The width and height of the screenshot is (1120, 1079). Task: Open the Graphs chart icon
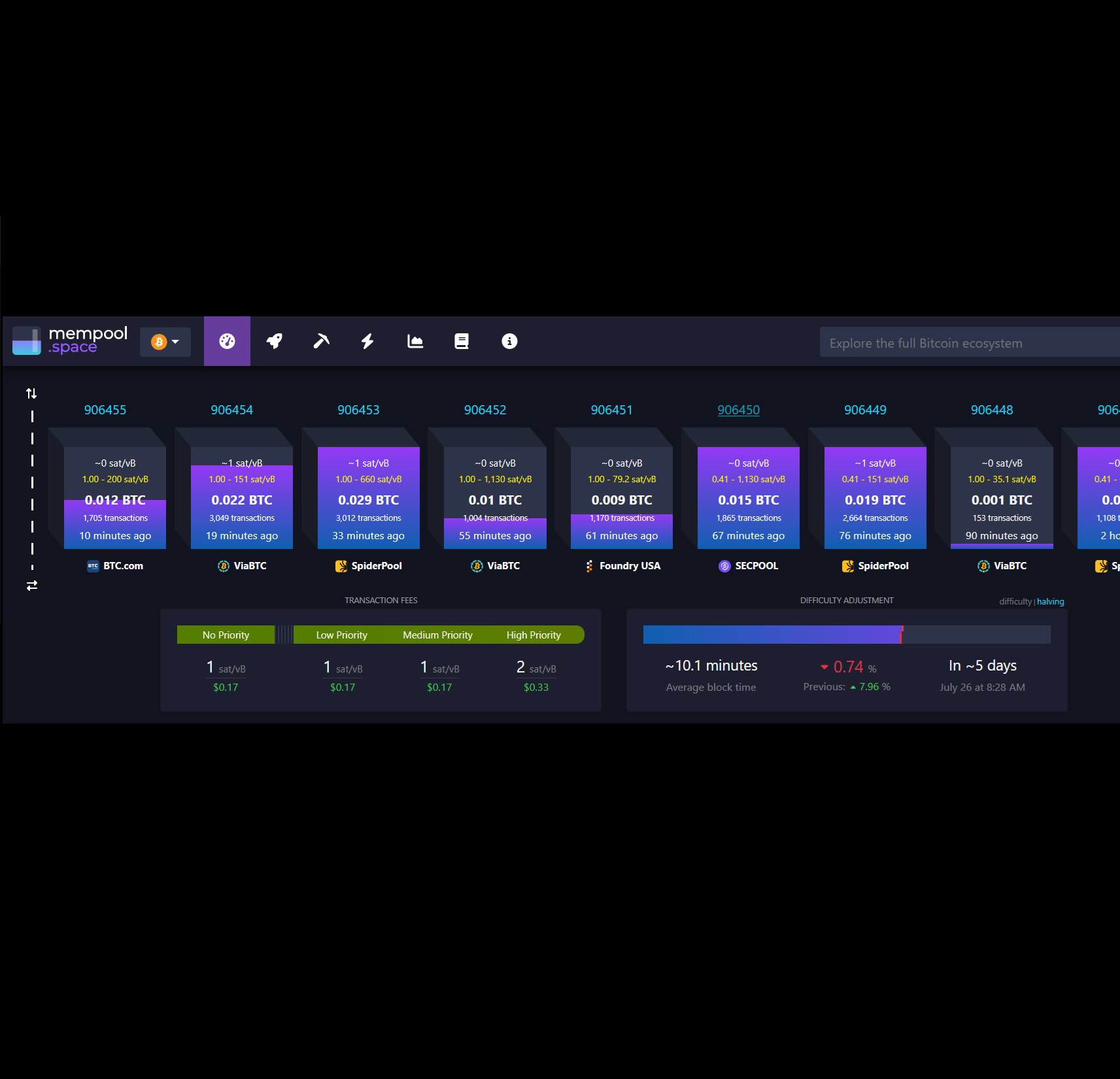point(415,341)
